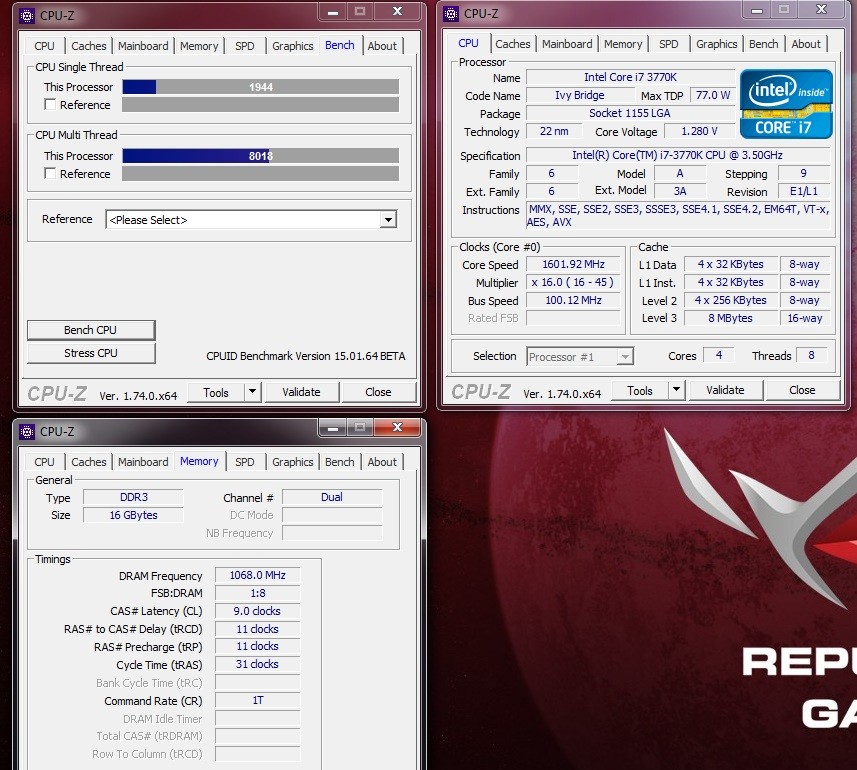
Task: Click the CPU-Z title icon in the Bench window
Action: coord(27,16)
